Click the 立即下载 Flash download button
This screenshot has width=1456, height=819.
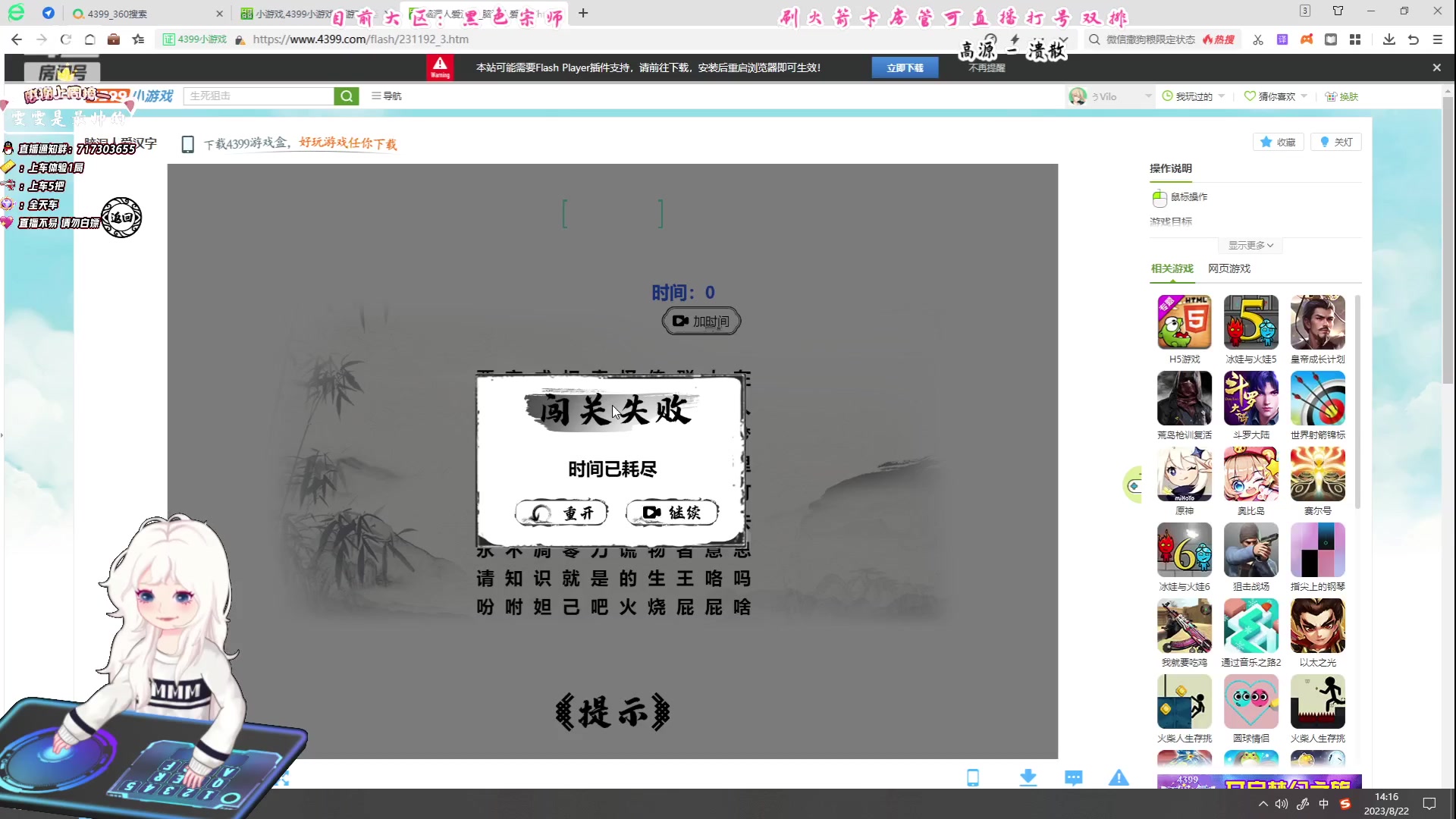pyautogui.click(x=905, y=67)
